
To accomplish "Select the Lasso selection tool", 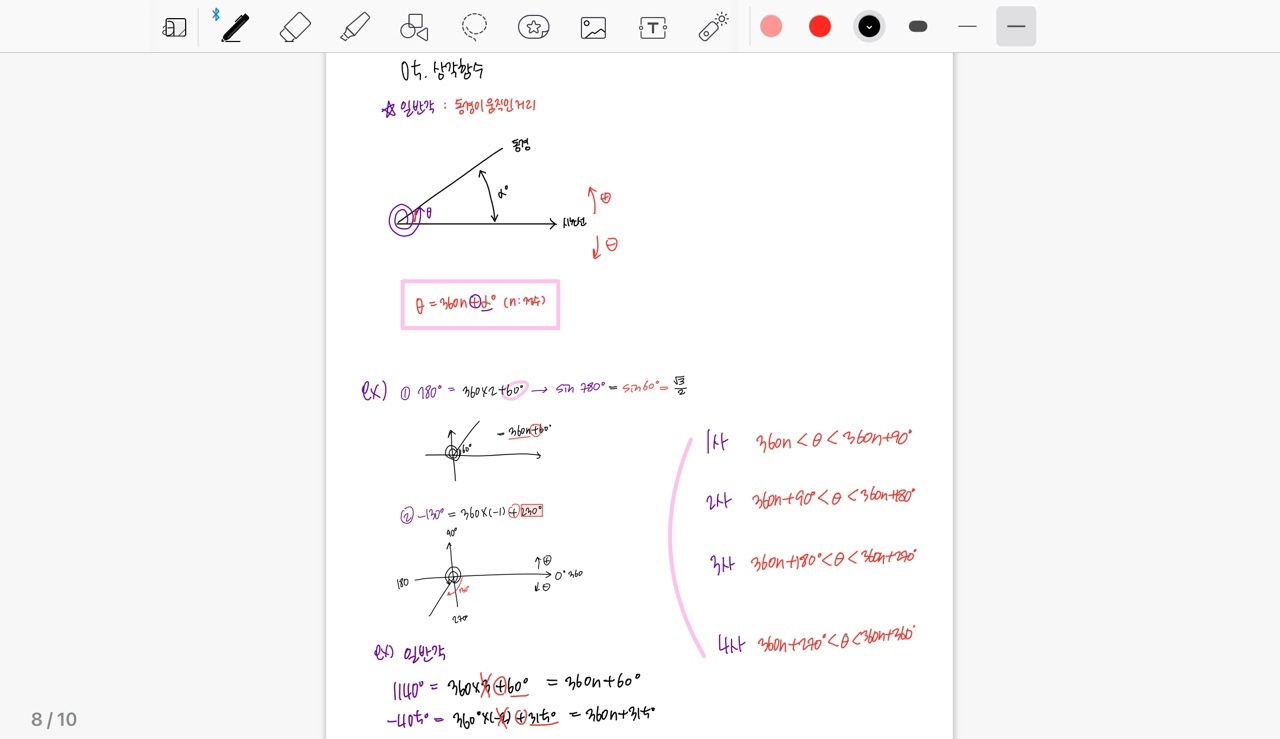I will [474, 27].
